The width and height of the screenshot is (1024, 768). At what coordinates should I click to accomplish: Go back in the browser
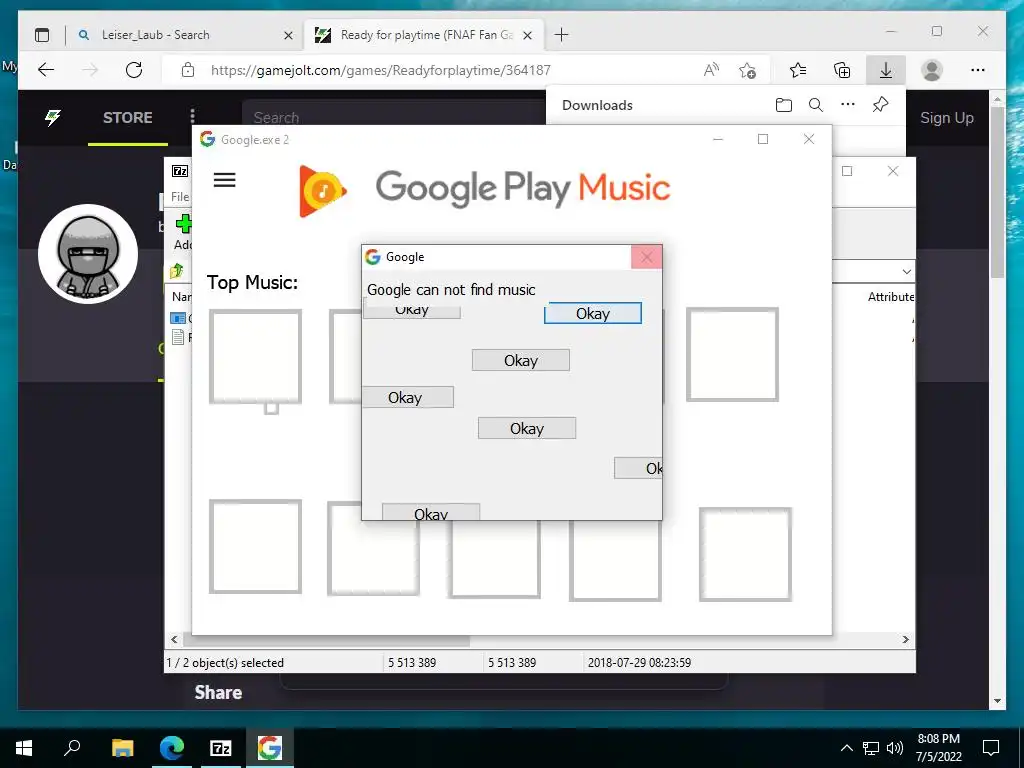(x=46, y=70)
